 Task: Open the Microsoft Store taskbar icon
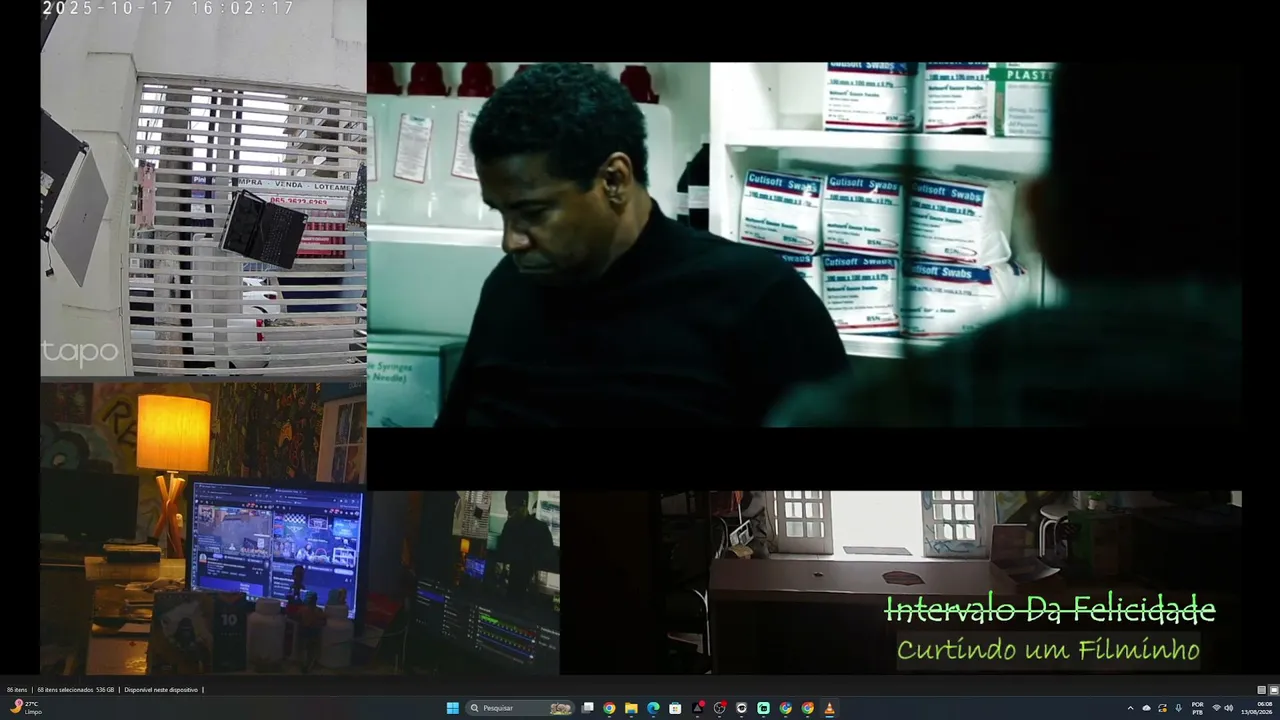coord(675,708)
